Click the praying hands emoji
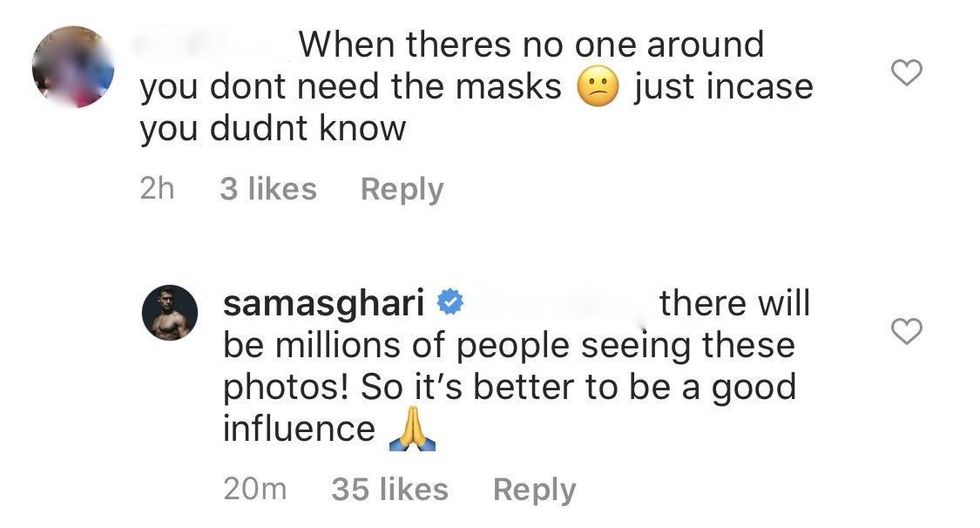 pos(405,430)
